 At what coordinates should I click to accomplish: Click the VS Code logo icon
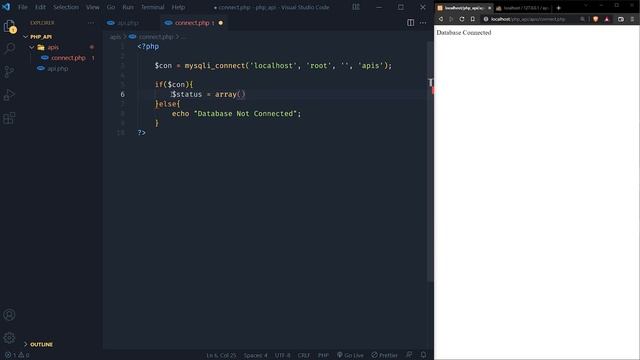[x=6, y=7]
